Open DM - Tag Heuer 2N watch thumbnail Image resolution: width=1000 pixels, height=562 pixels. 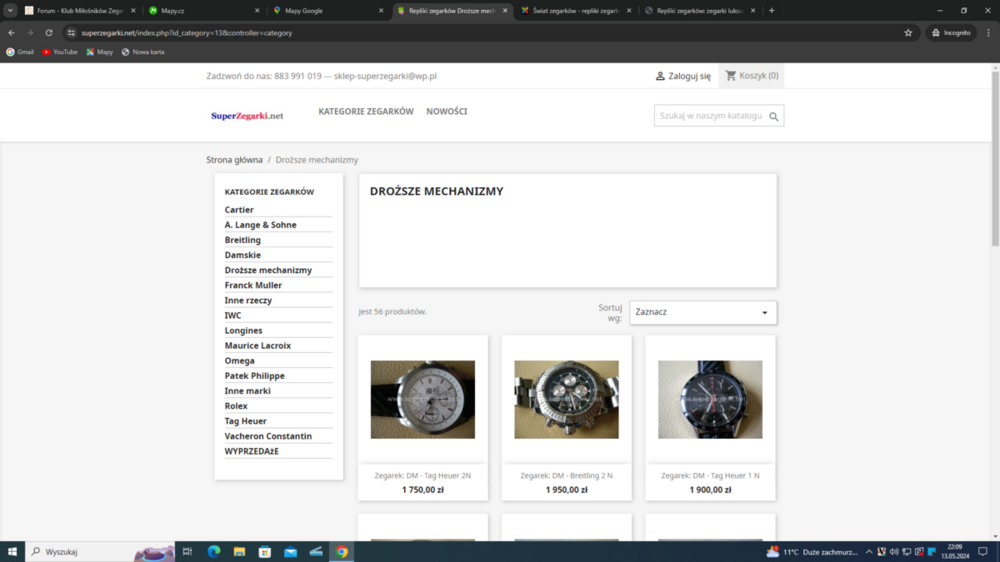click(x=423, y=399)
